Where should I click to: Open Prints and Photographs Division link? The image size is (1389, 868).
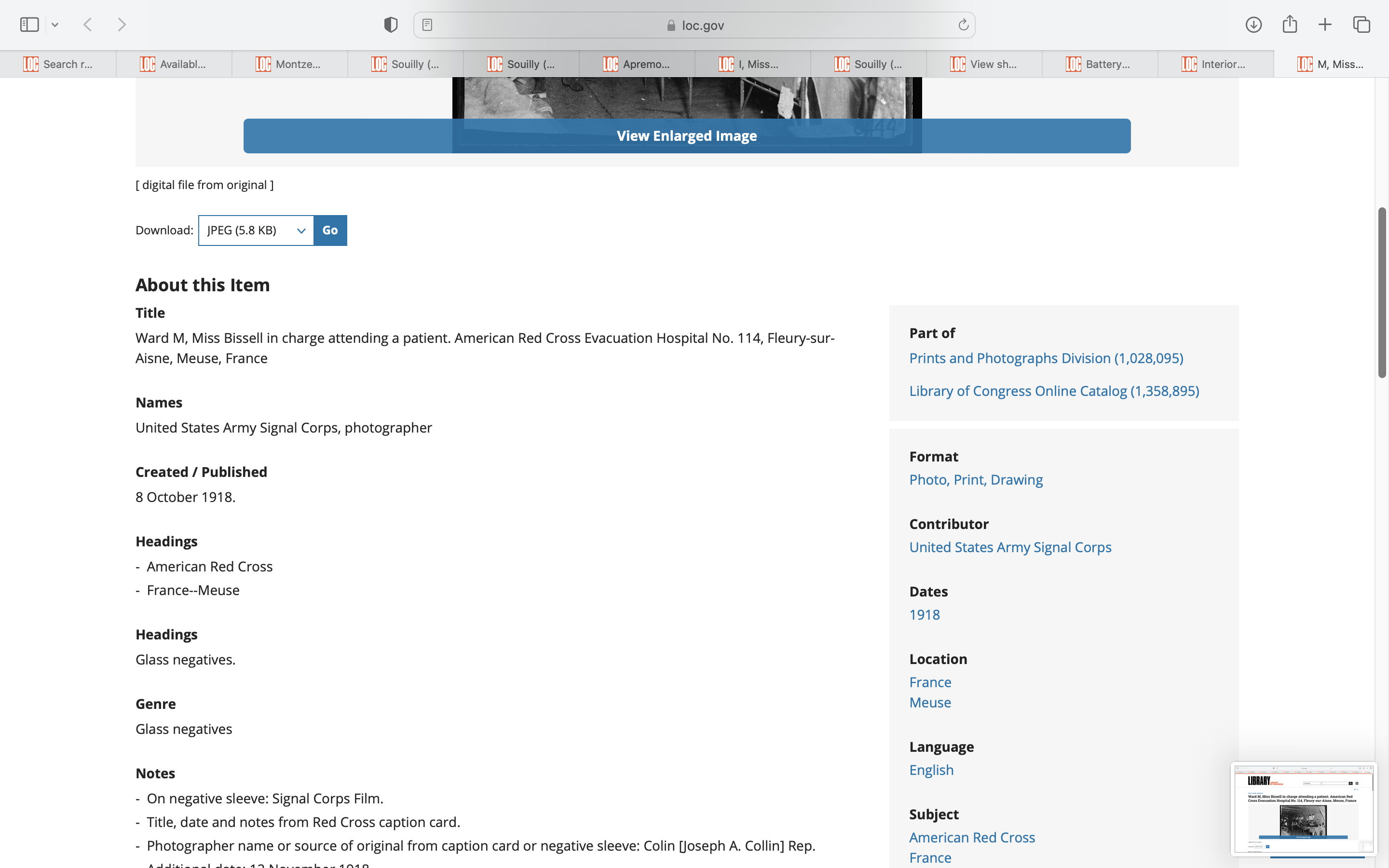1046,358
